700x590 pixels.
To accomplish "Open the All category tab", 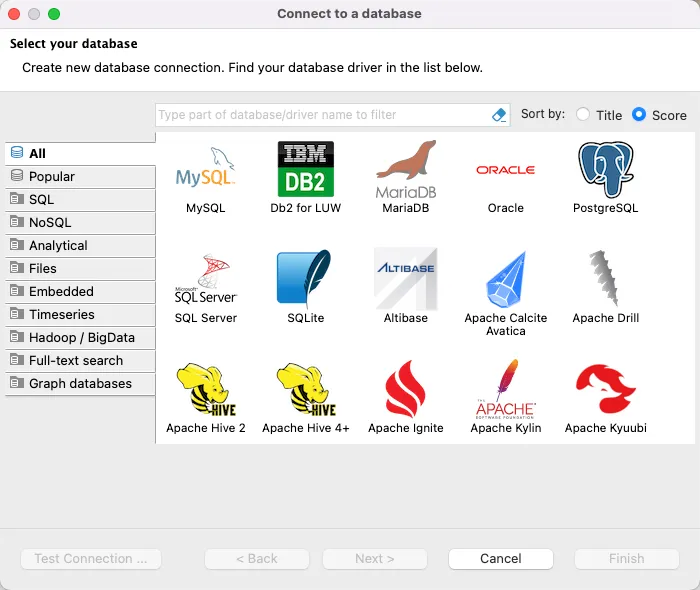I will tap(80, 153).
